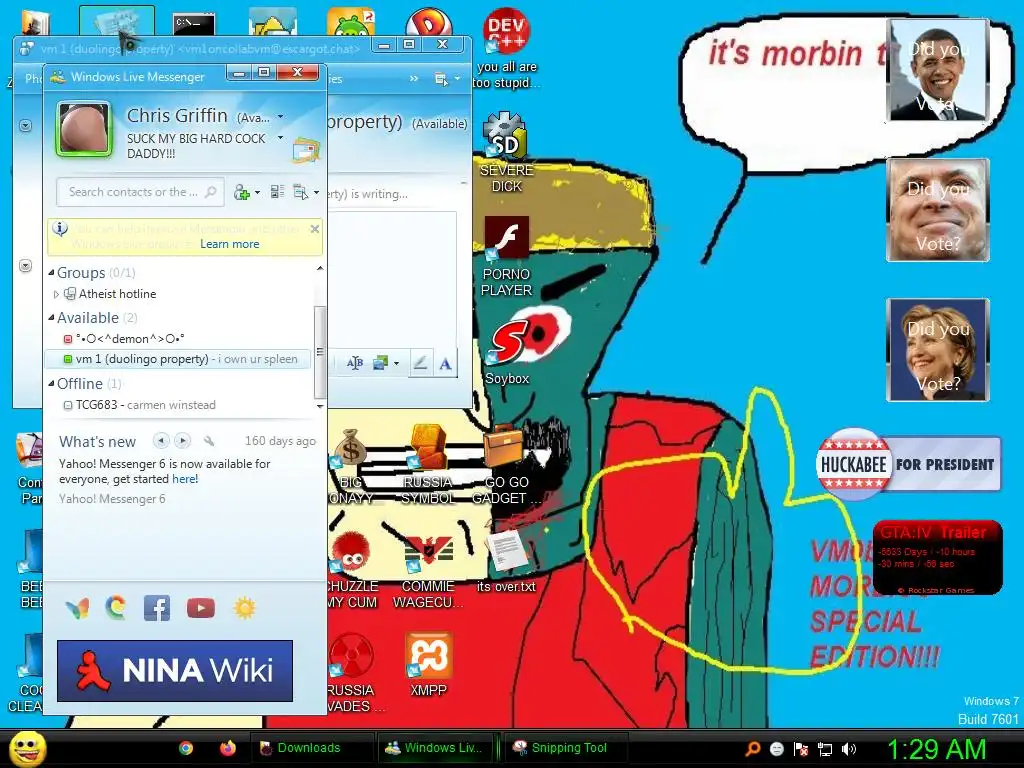This screenshot has height=768, width=1024.
Task: Open the XMPP desktop icon
Action: [x=428, y=665]
